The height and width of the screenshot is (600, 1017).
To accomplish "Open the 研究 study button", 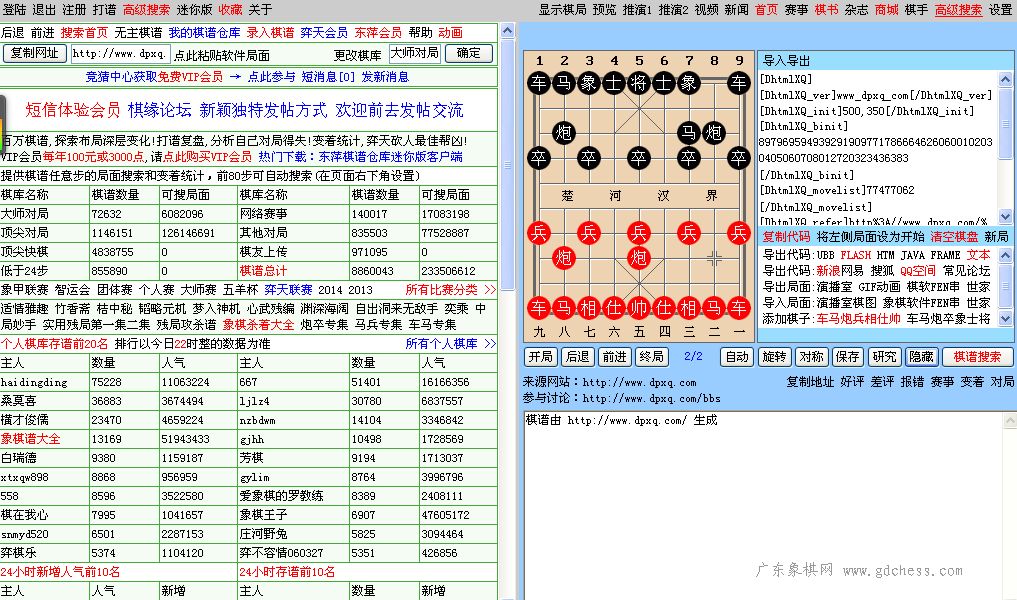I will tap(884, 357).
